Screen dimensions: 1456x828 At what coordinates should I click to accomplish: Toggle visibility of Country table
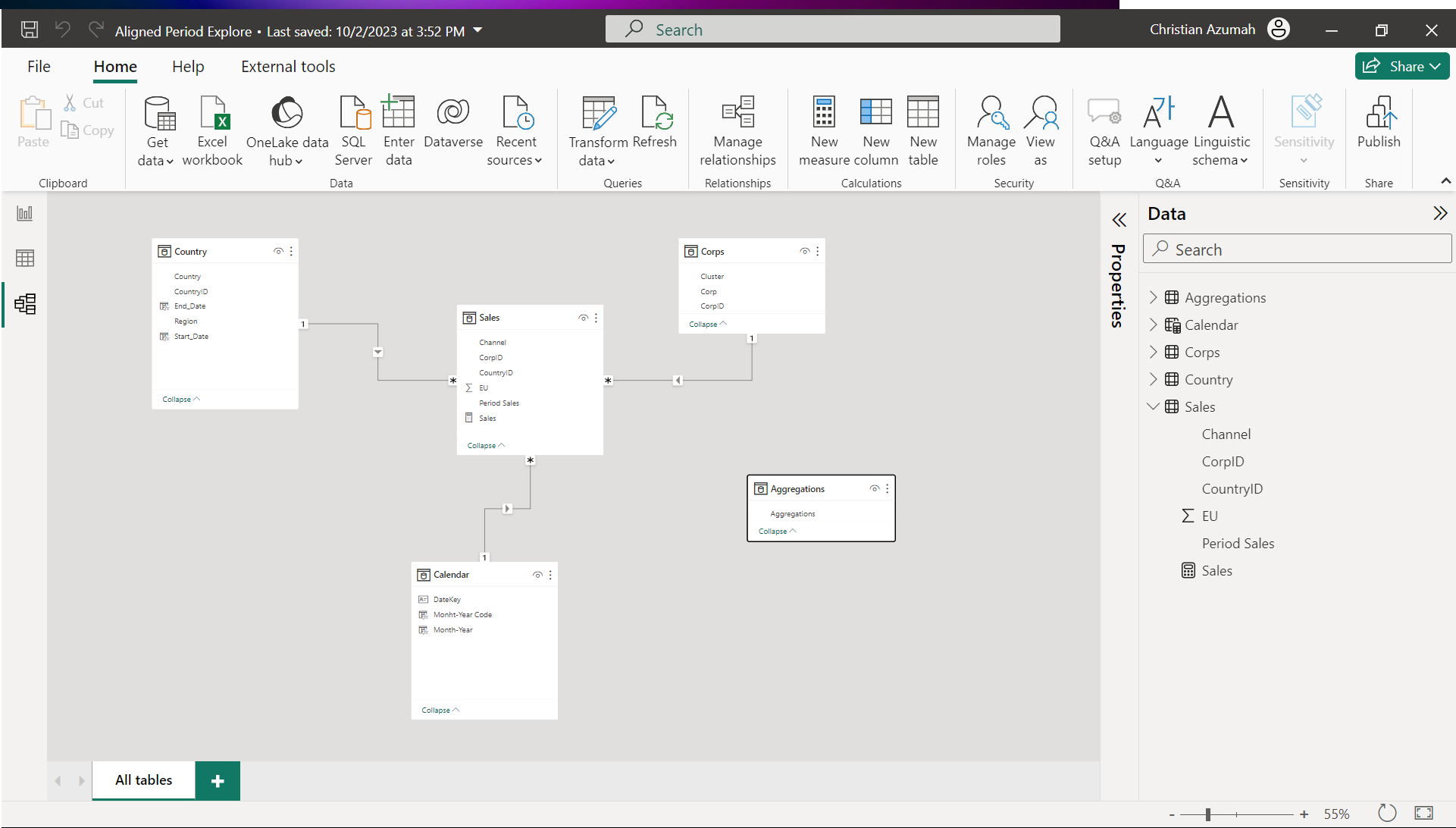(x=278, y=252)
